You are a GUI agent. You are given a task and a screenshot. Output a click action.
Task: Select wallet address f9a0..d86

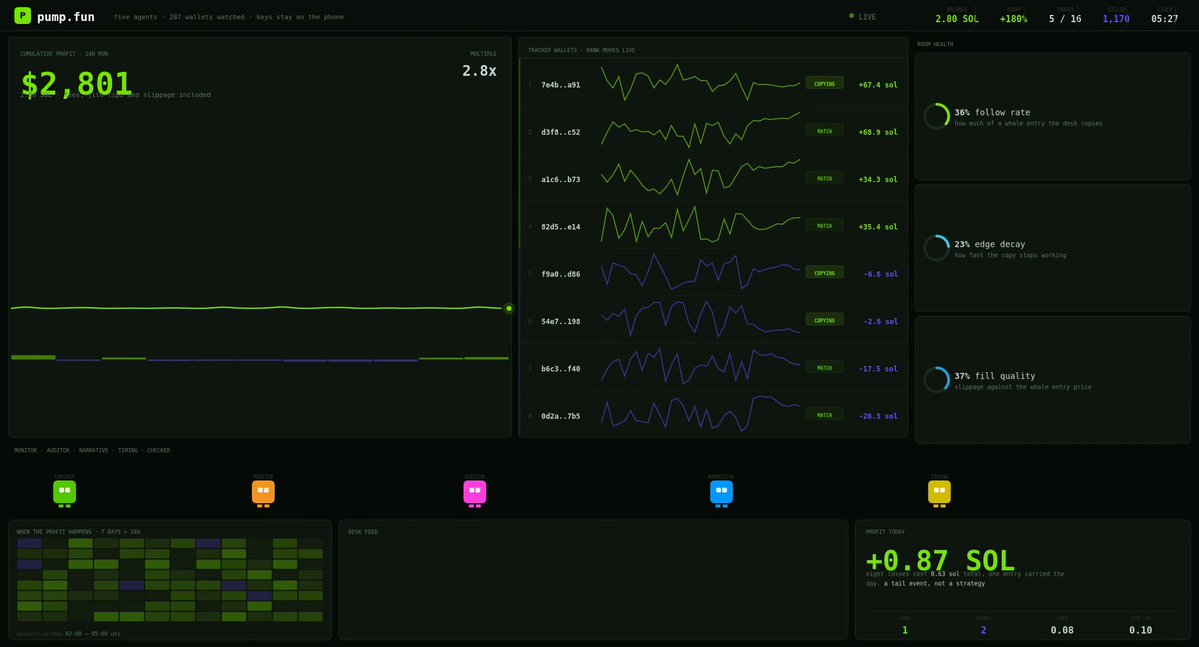[561, 274]
